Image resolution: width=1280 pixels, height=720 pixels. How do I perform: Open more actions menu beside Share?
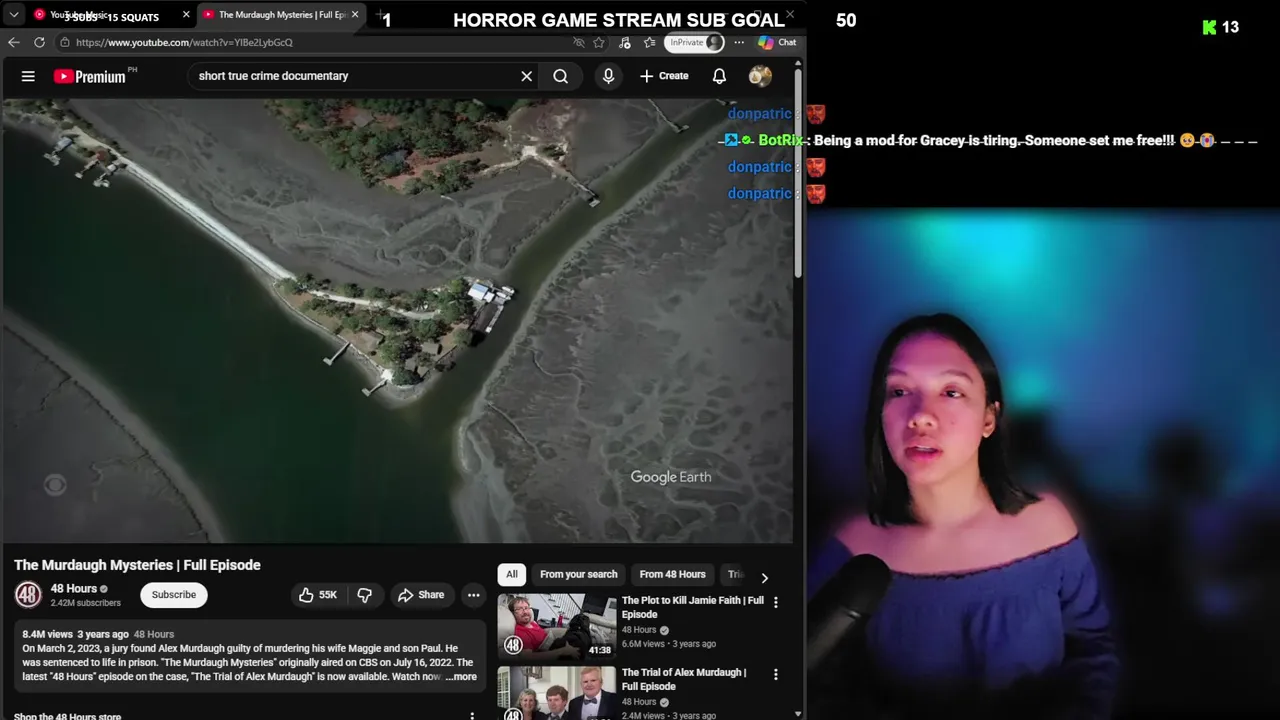coord(473,595)
